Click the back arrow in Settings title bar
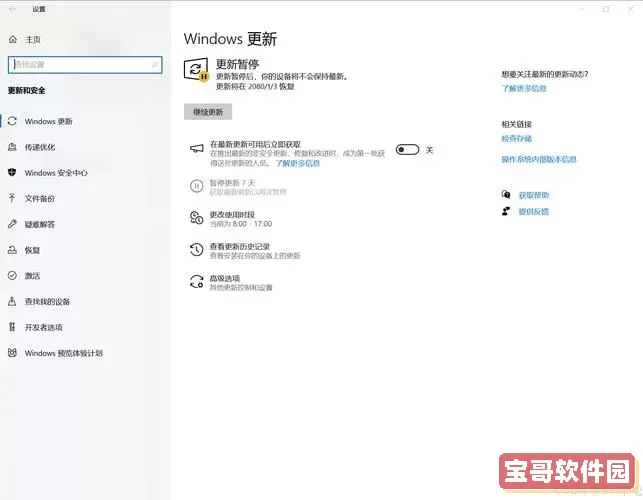643x500 pixels. [x=12, y=9]
